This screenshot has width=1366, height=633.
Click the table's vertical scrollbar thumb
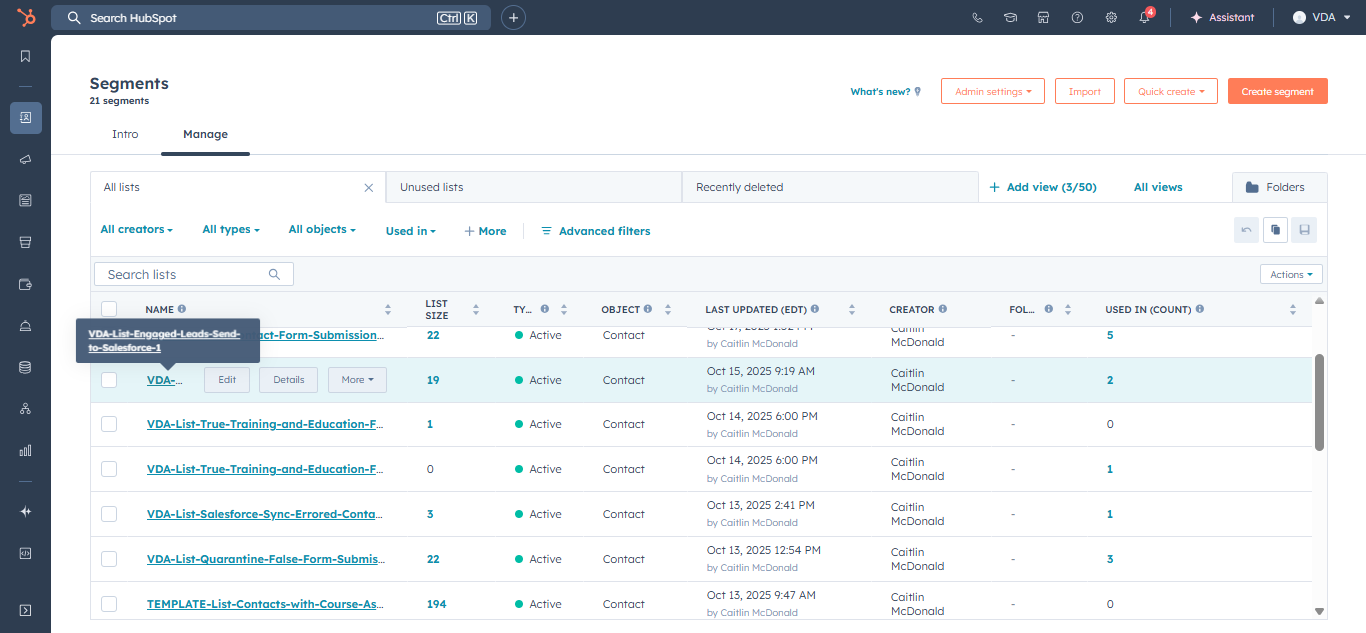(x=1319, y=402)
